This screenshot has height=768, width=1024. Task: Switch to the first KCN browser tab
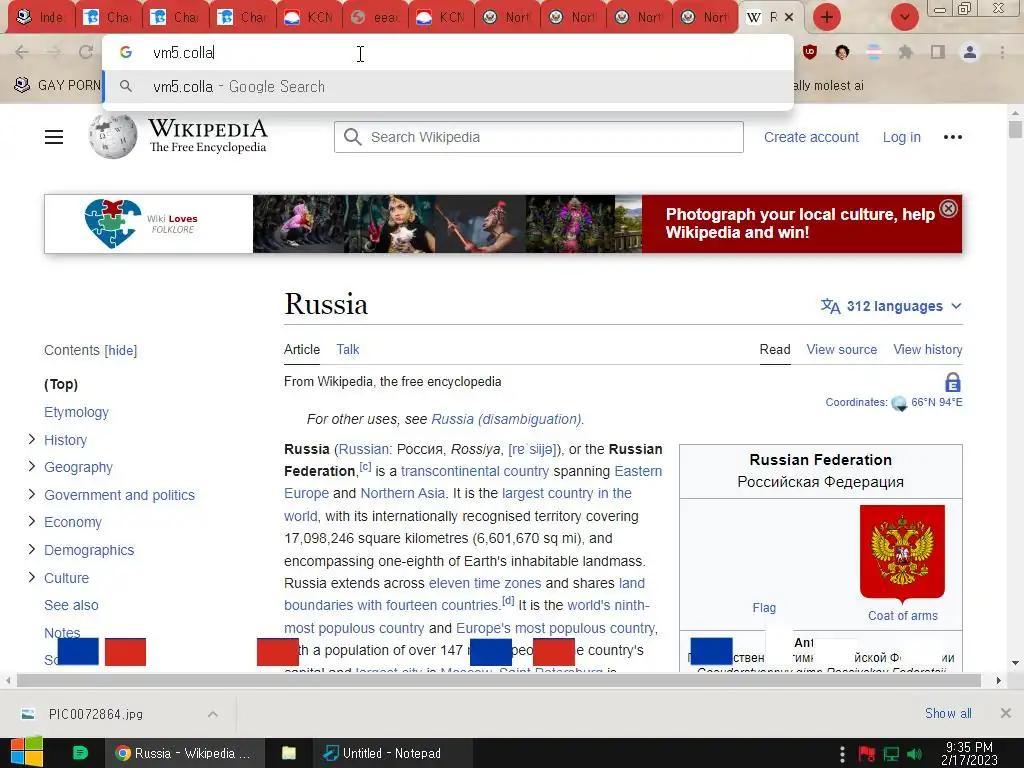pos(309,17)
